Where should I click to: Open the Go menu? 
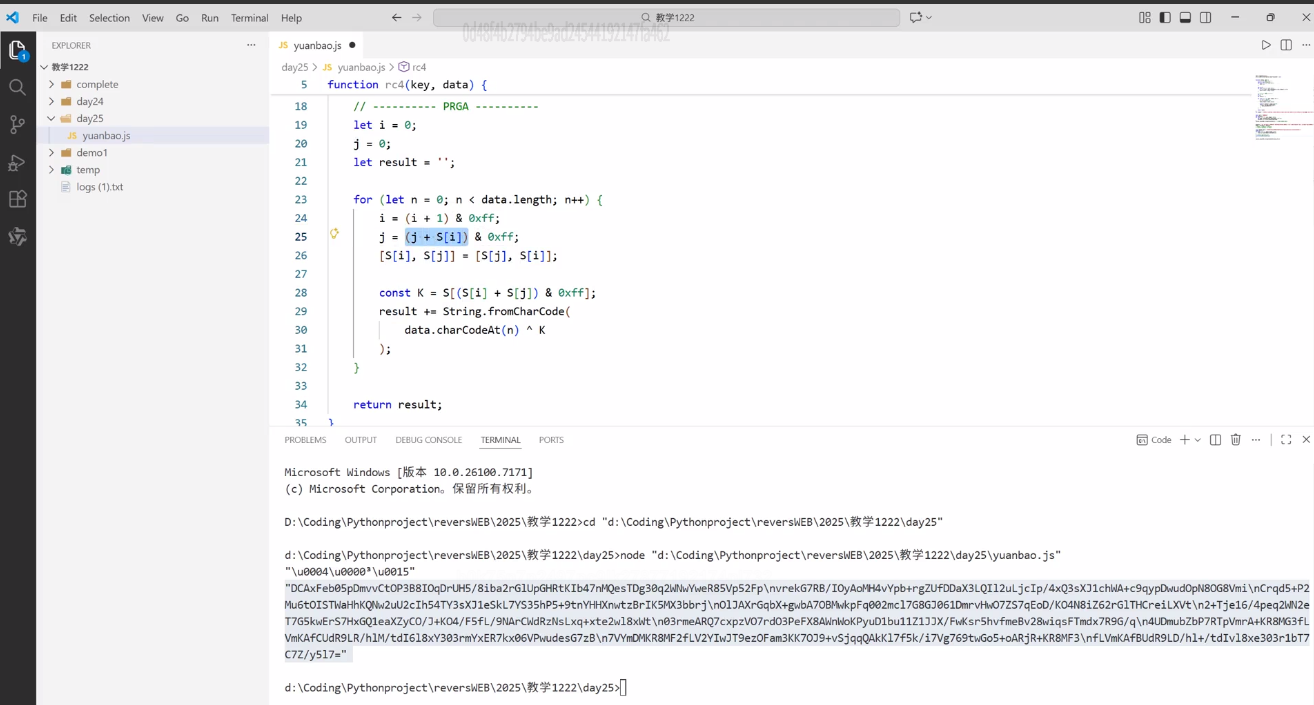pyautogui.click(x=182, y=17)
